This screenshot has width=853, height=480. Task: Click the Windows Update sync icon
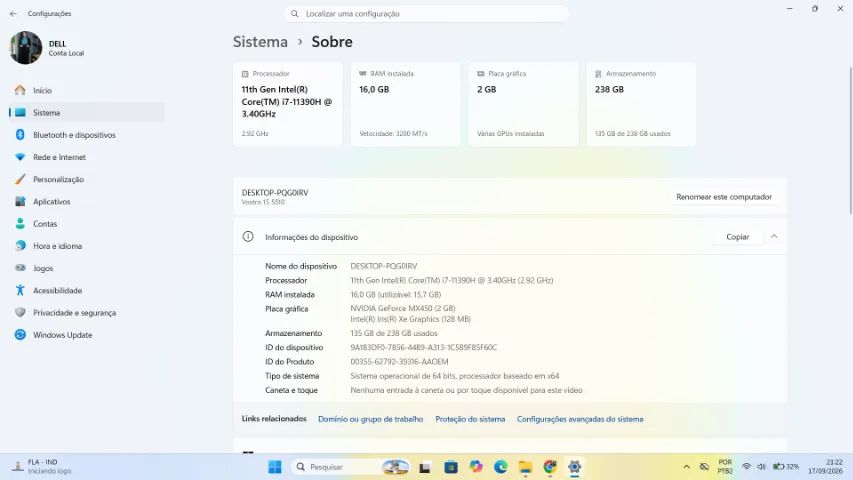click(20, 335)
